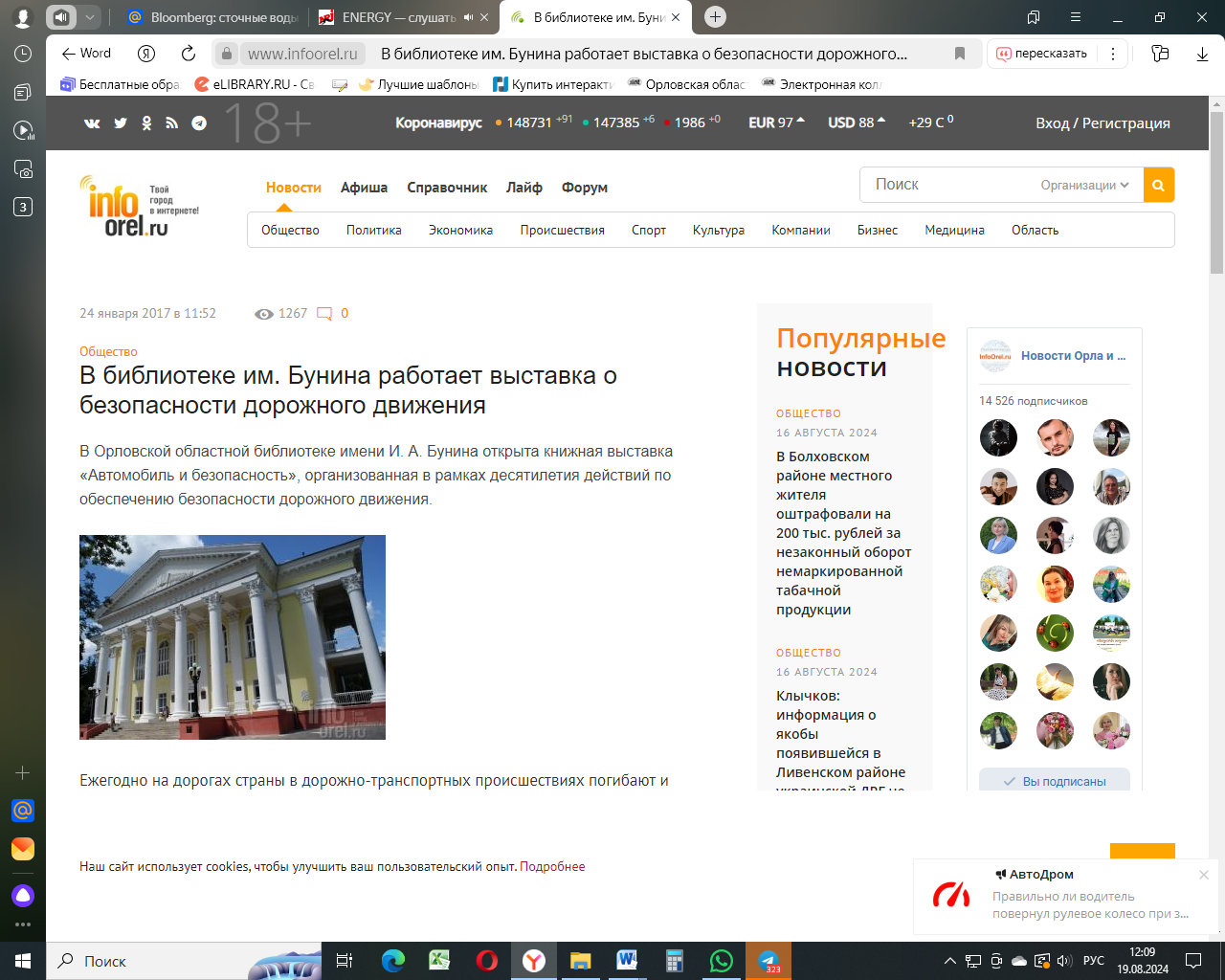Screen dimensions: 1225x980
Task: Open WhatsApp from the taskbar
Action: [x=721, y=961]
